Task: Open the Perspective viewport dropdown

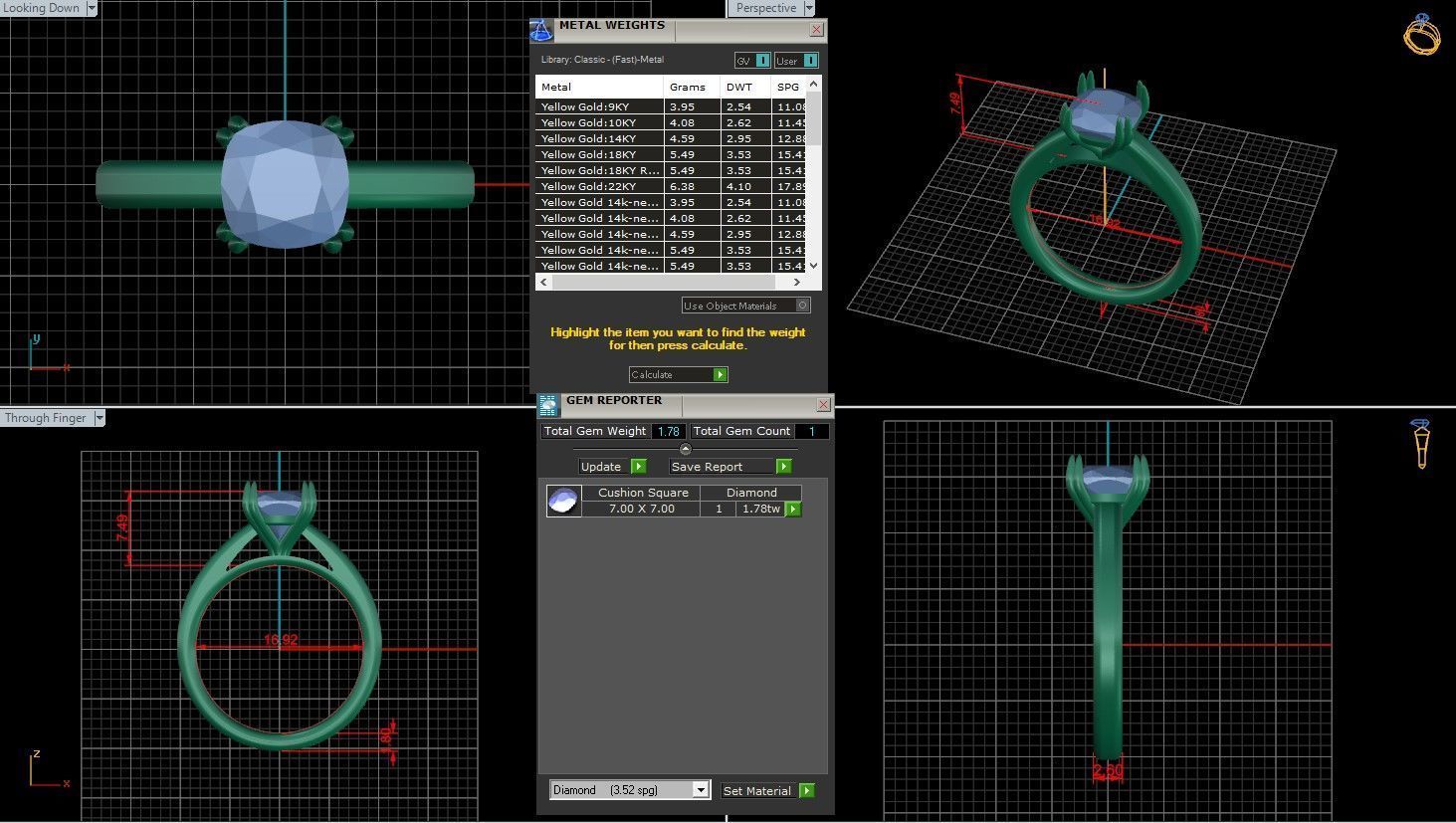Action: click(x=809, y=8)
